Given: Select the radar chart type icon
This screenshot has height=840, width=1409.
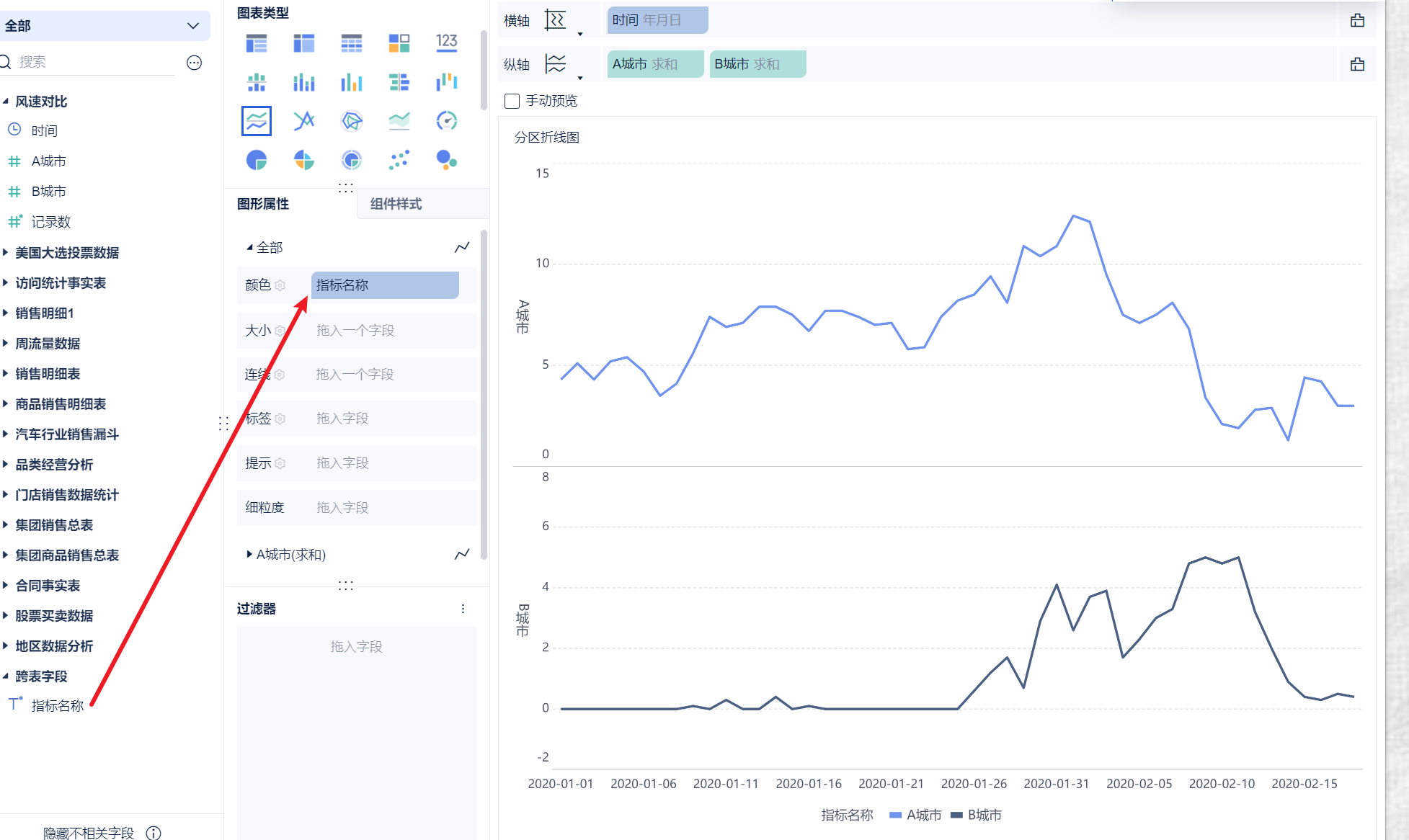Looking at the screenshot, I should pos(351,121).
